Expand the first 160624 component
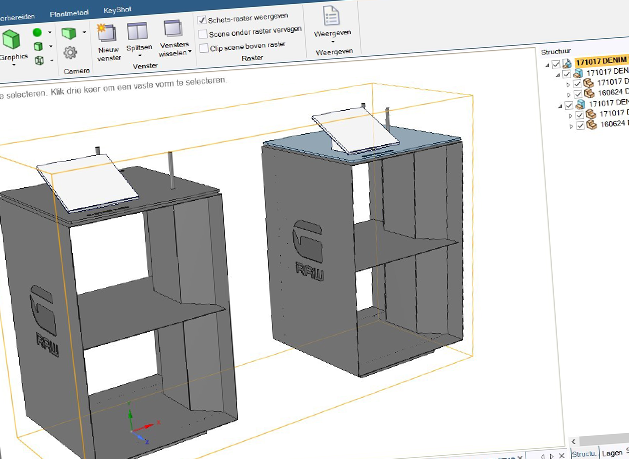The image size is (629, 459). pyautogui.click(x=569, y=95)
